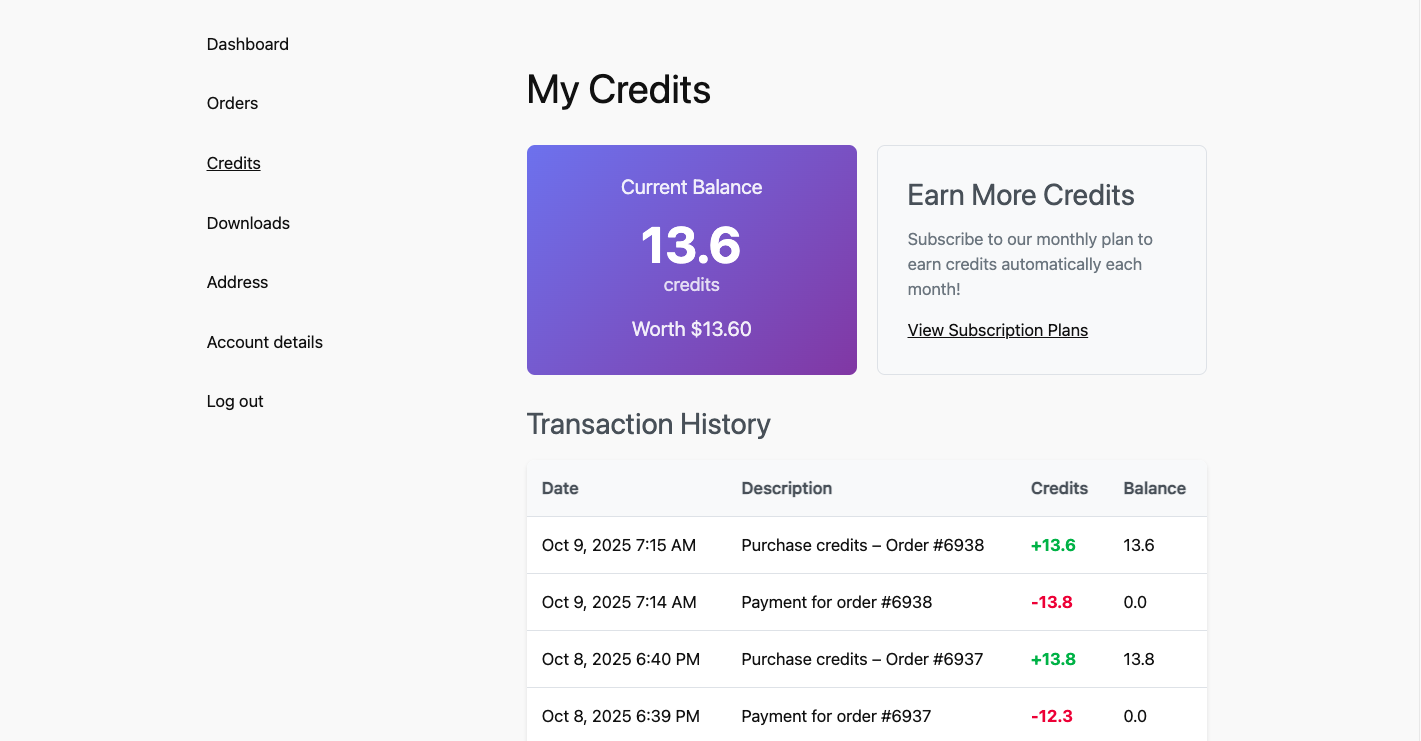This screenshot has width=1421, height=741.
Task: Click the Date column header
Action: (x=560, y=488)
